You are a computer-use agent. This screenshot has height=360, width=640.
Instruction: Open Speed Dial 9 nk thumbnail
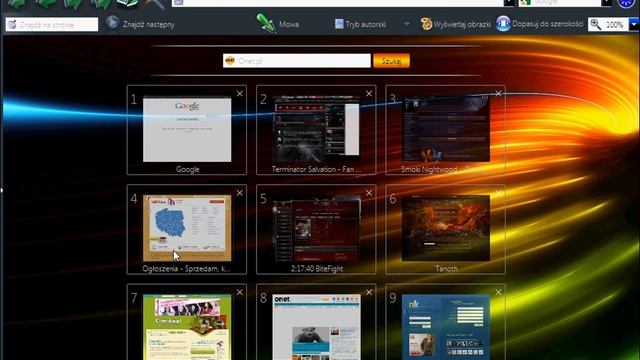click(446, 327)
